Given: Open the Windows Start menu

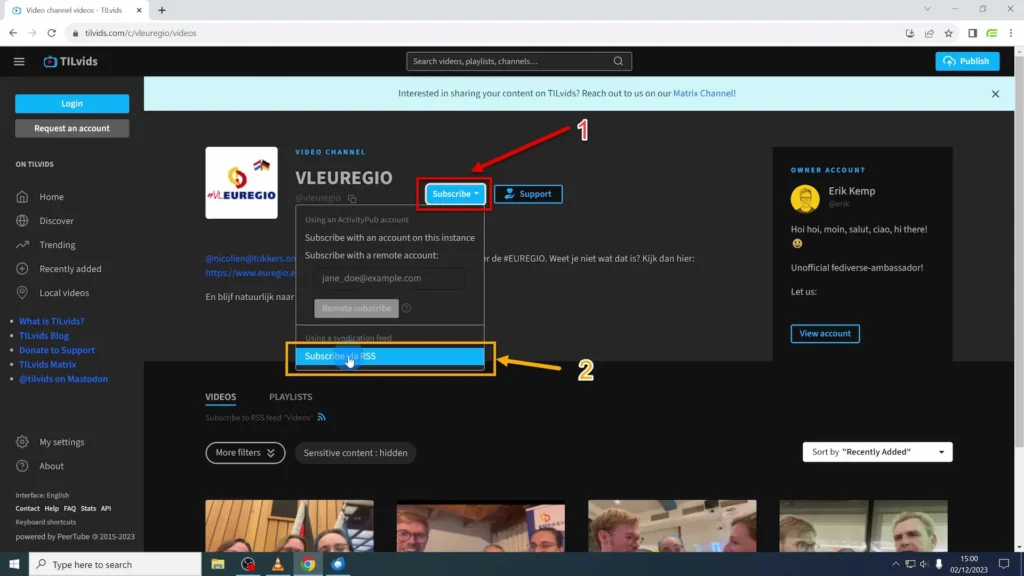Looking at the screenshot, I should coord(14,564).
